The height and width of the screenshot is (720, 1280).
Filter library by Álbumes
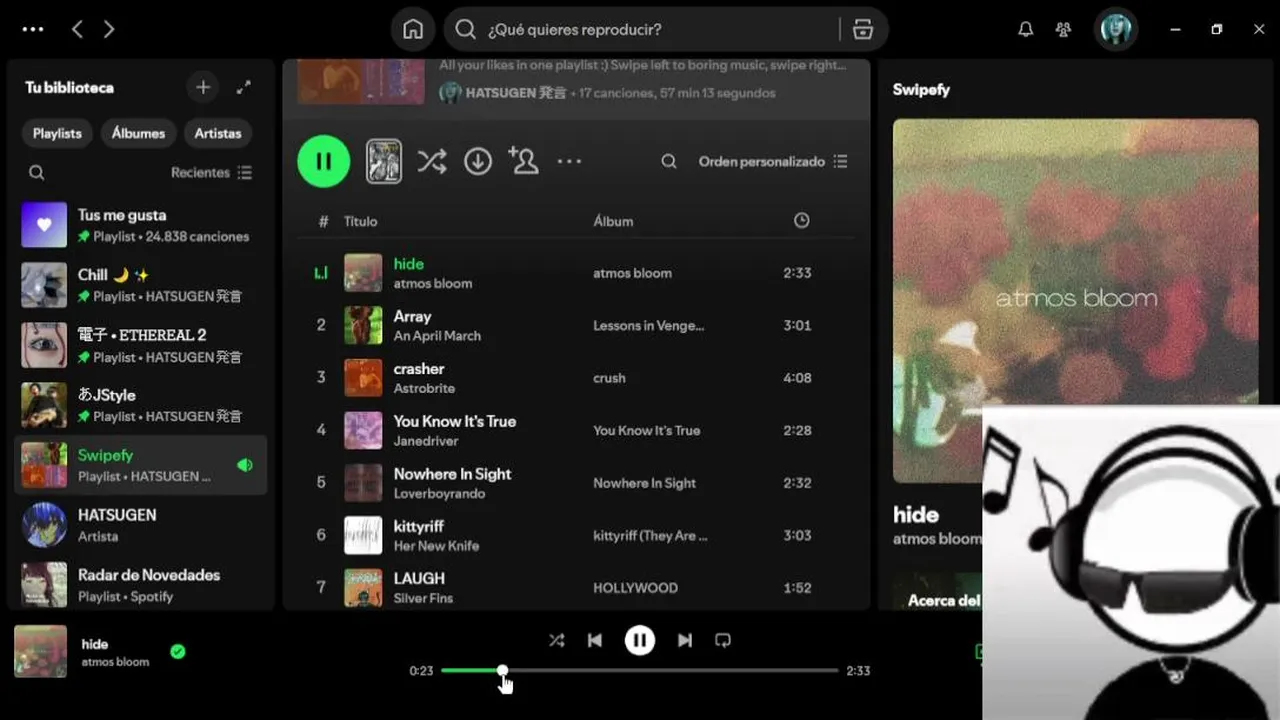tap(138, 133)
